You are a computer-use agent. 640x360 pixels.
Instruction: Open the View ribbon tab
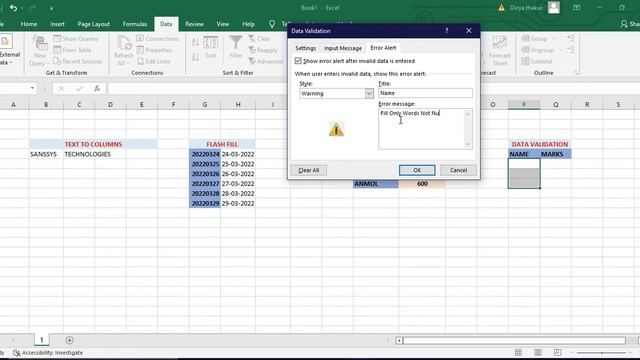coord(222,24)
